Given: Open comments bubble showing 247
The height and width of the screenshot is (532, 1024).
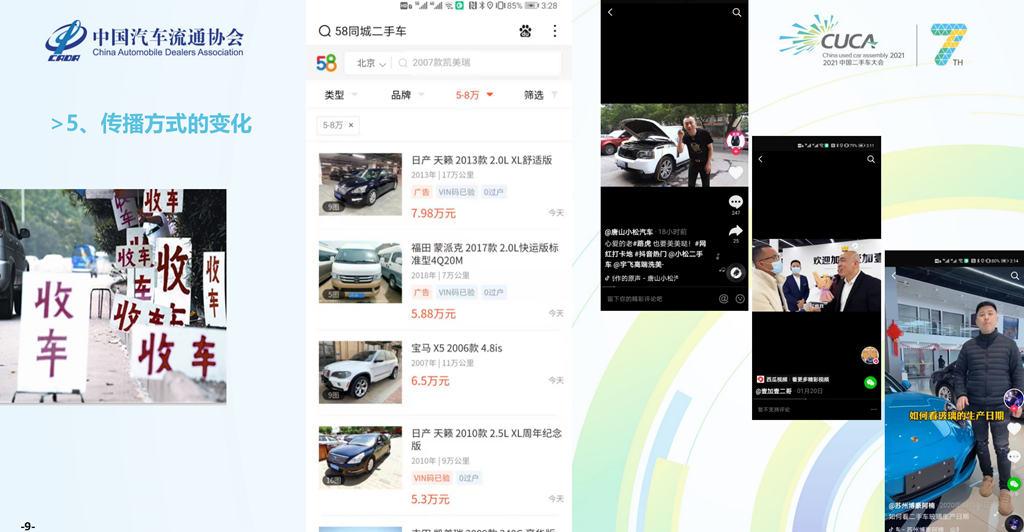Looking at the screenshot, I should [x=735, y=204].
